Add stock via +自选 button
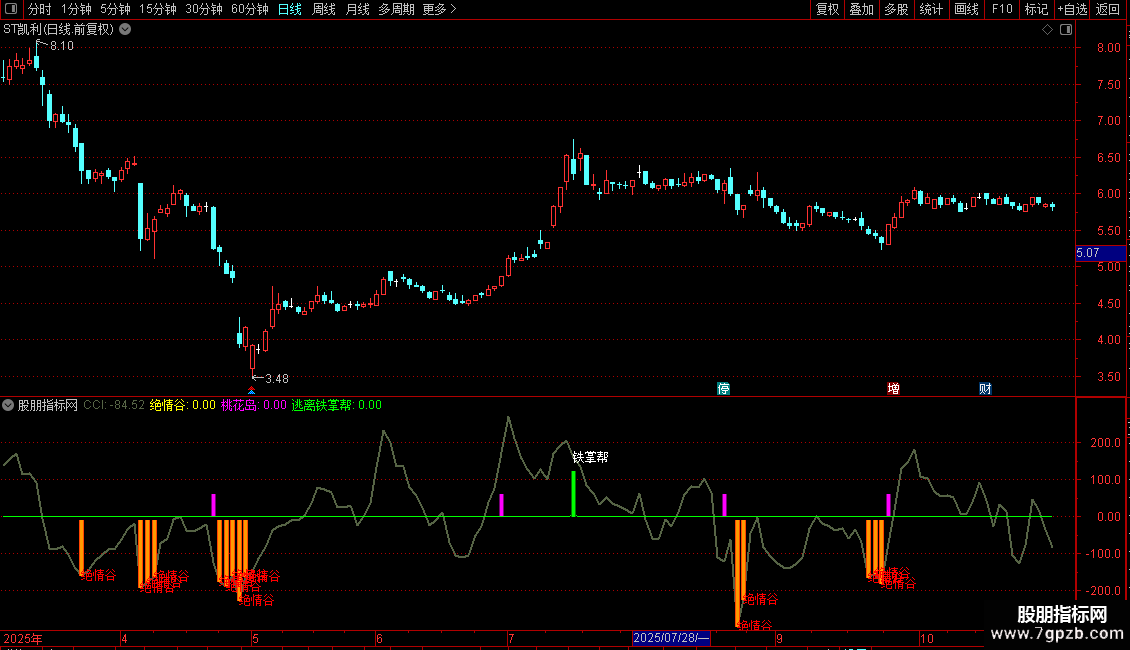Viewport: 1130px width, 650px height. tap(1072, 9)
